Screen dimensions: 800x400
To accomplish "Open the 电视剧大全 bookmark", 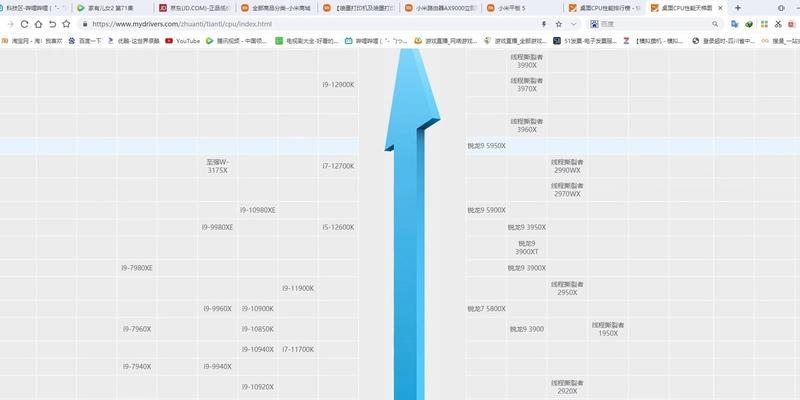I will click(x=307, y=41).
